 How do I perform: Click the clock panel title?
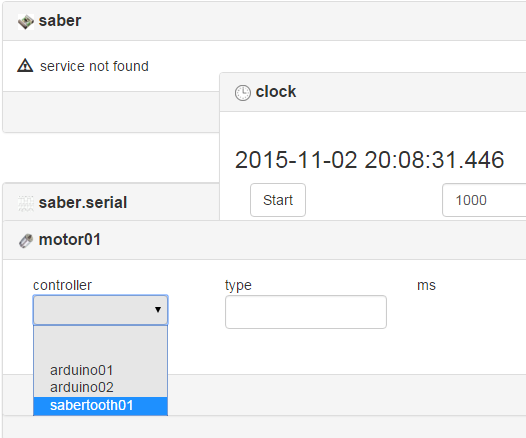coord(276,92)
